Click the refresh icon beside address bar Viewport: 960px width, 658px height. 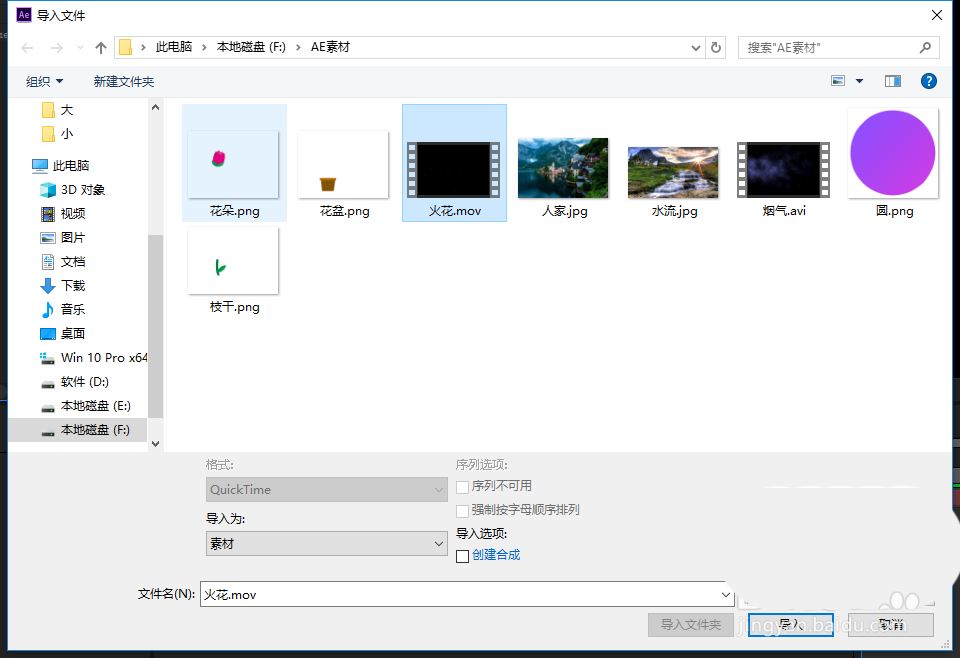click(x=716, y=47)
